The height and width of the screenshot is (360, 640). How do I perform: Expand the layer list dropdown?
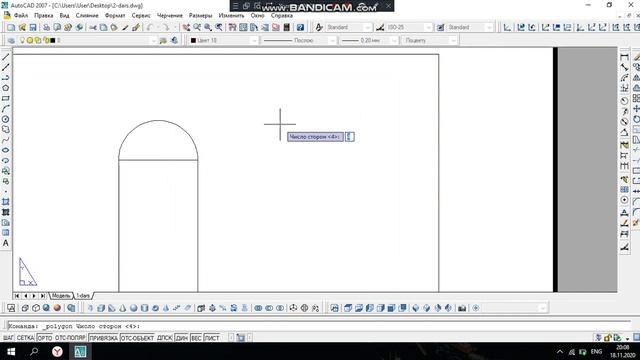153,40
